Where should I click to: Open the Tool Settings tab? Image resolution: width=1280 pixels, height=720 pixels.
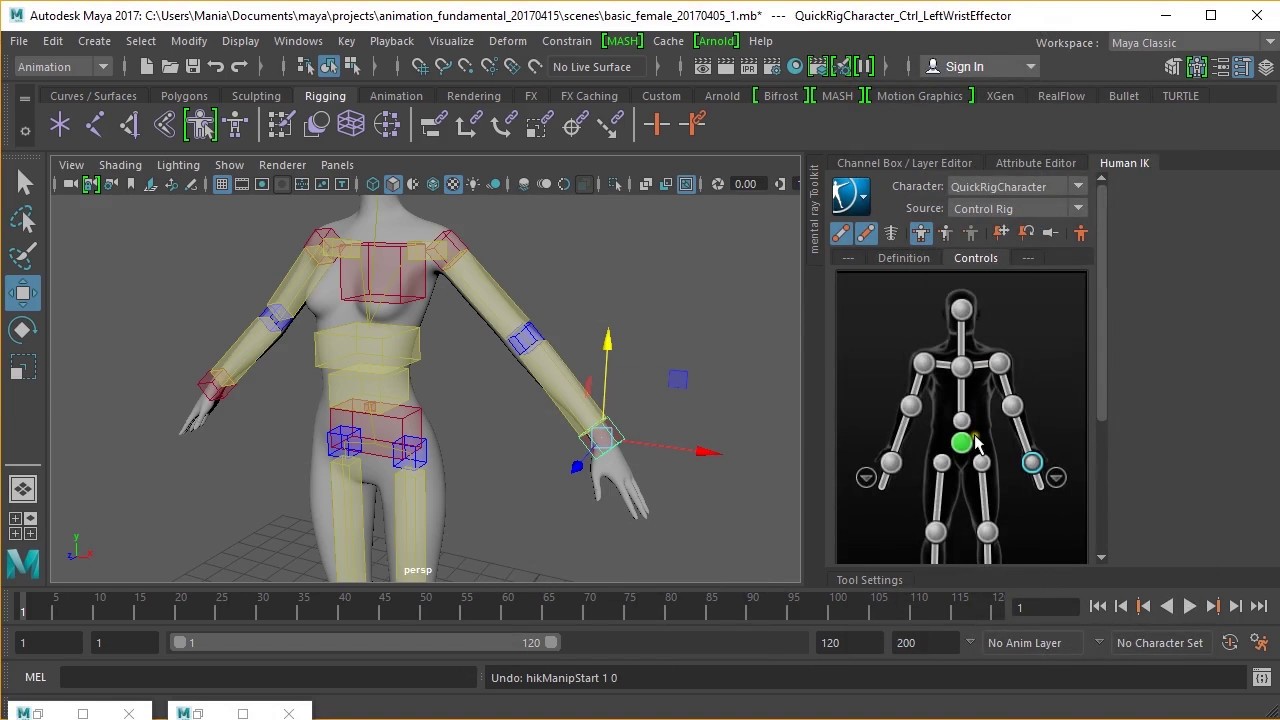pyautogui.click(x=869, y=580)
